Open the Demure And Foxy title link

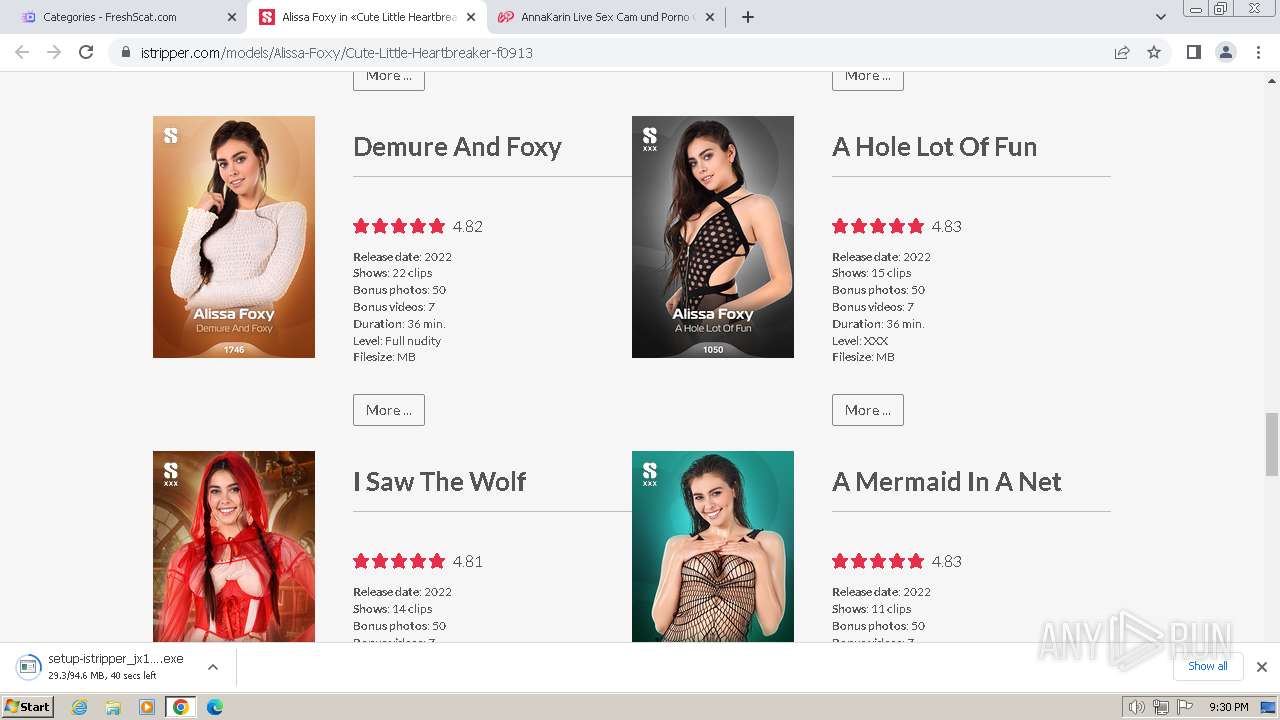click(x=457, y=147)
